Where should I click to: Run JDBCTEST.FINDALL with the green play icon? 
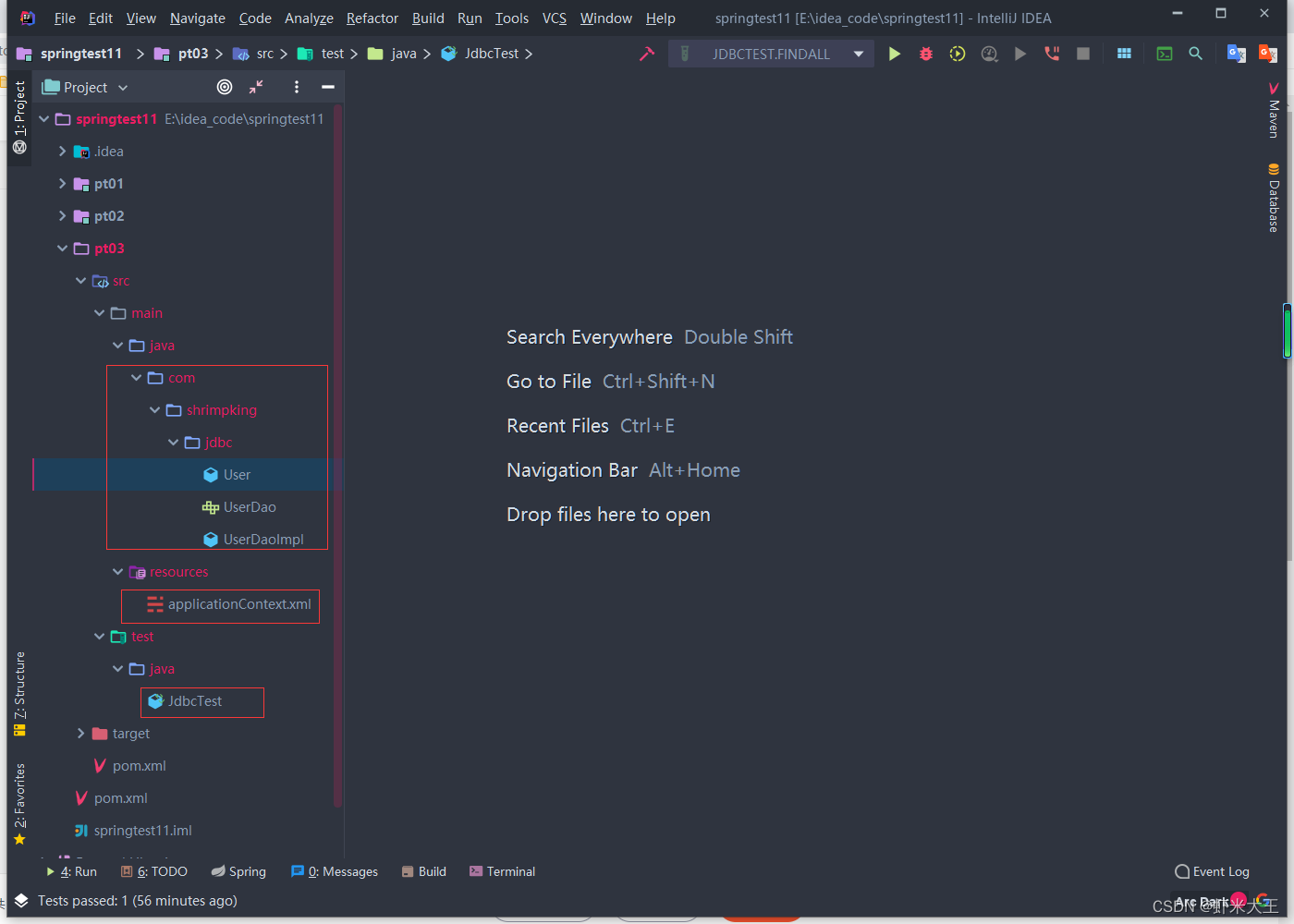[x=894, y=54]
